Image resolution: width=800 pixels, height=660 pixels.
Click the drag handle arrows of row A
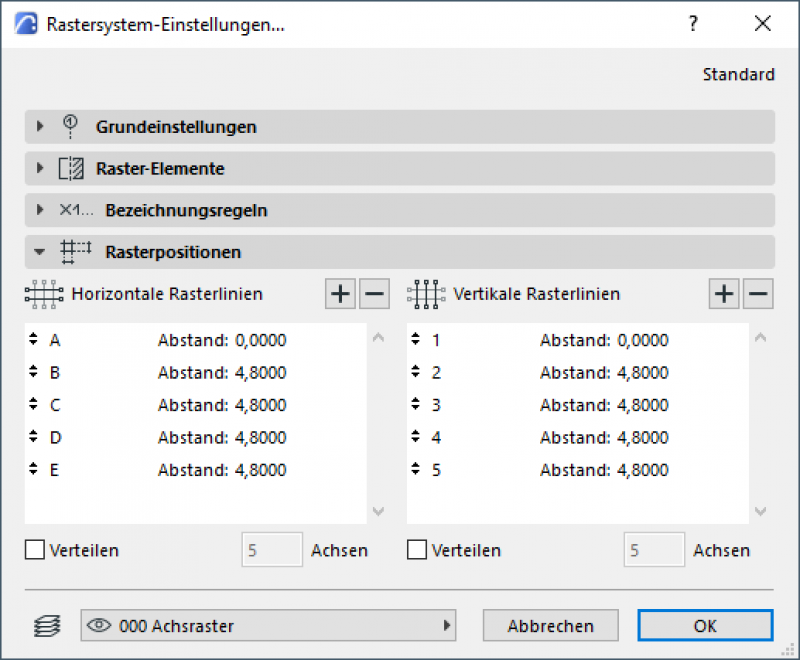[34, 340]
